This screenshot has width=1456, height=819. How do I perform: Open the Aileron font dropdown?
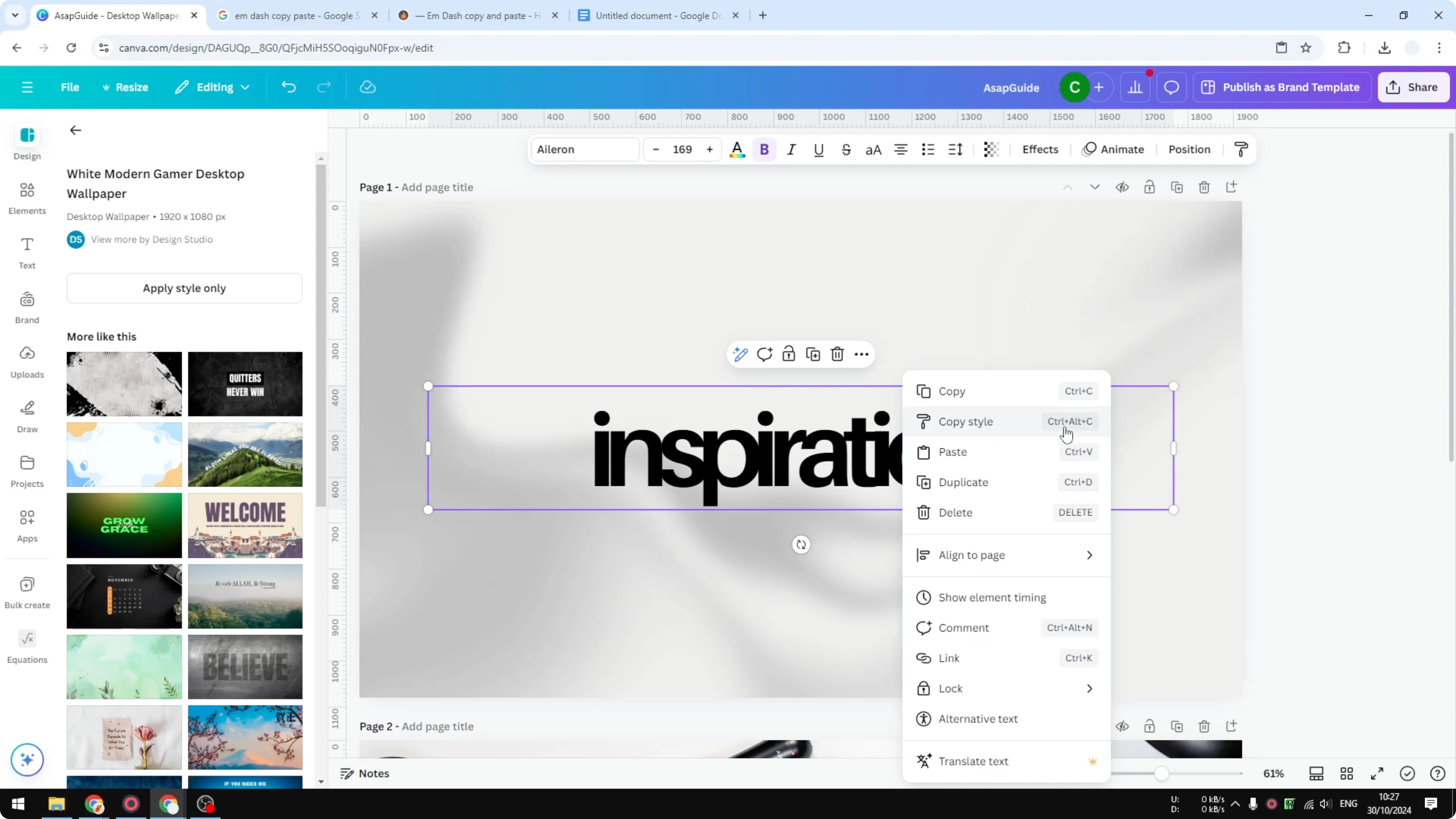tap(584, 149)
